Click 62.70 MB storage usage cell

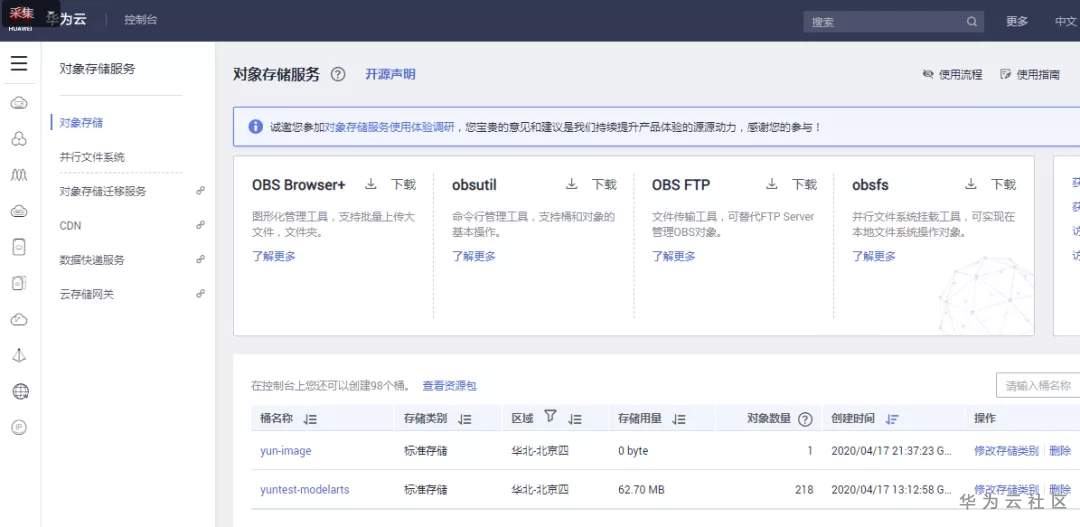[x=641, y=490]
